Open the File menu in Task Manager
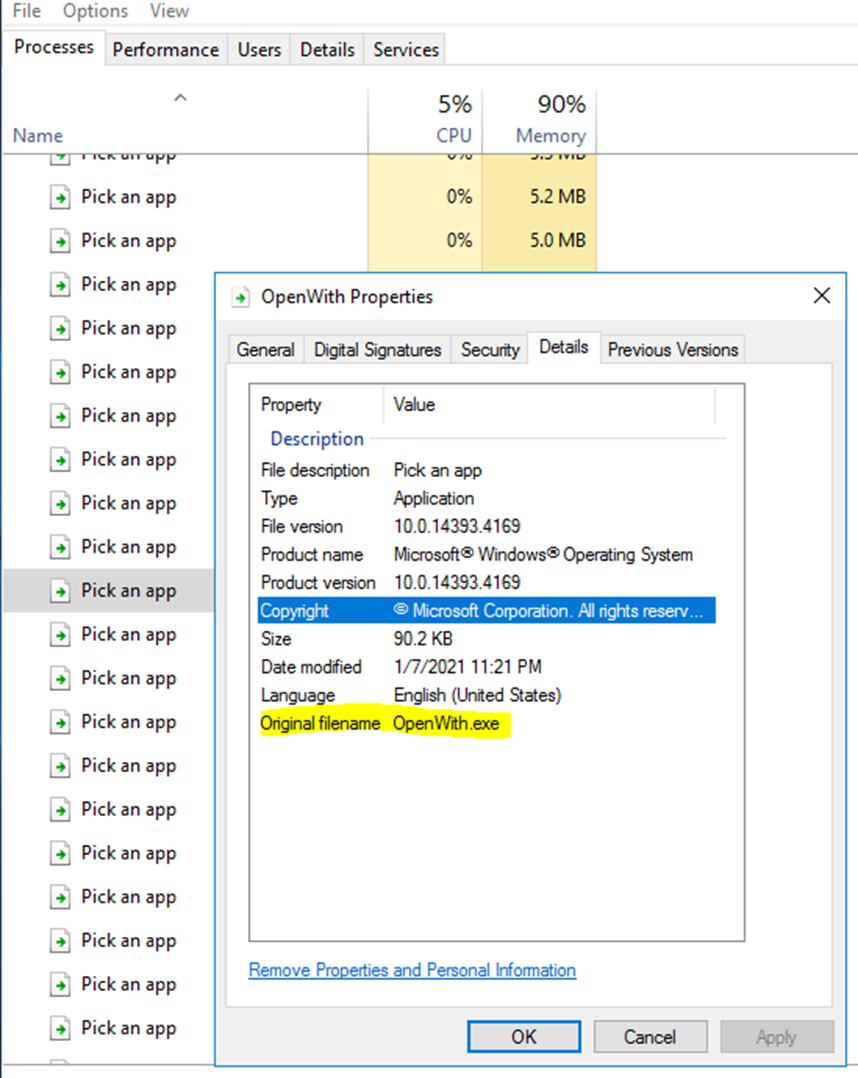This screenshot has width=858, height=1078. point(27,11)
